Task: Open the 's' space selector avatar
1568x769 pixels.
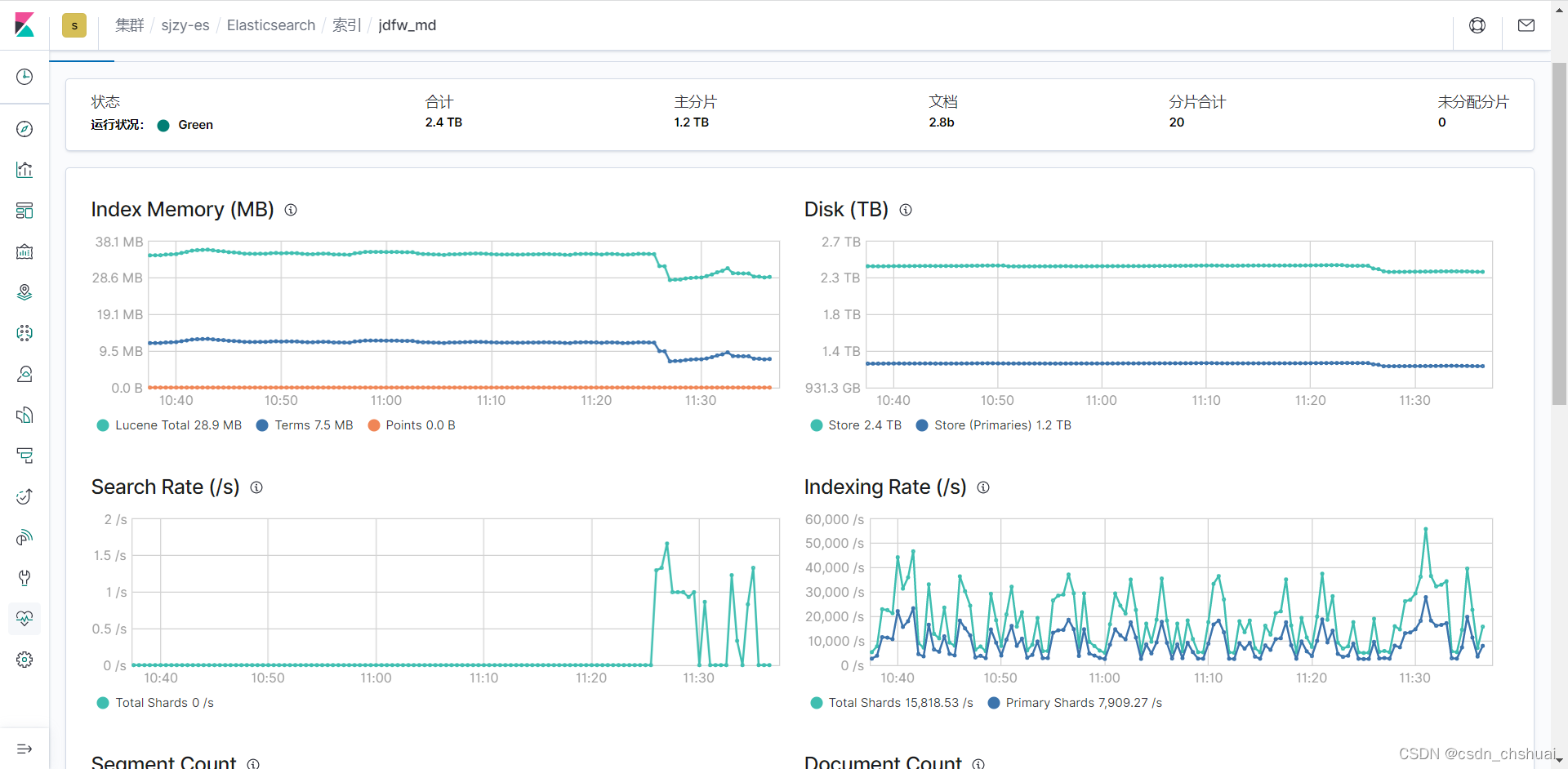Action: [74, 25]
